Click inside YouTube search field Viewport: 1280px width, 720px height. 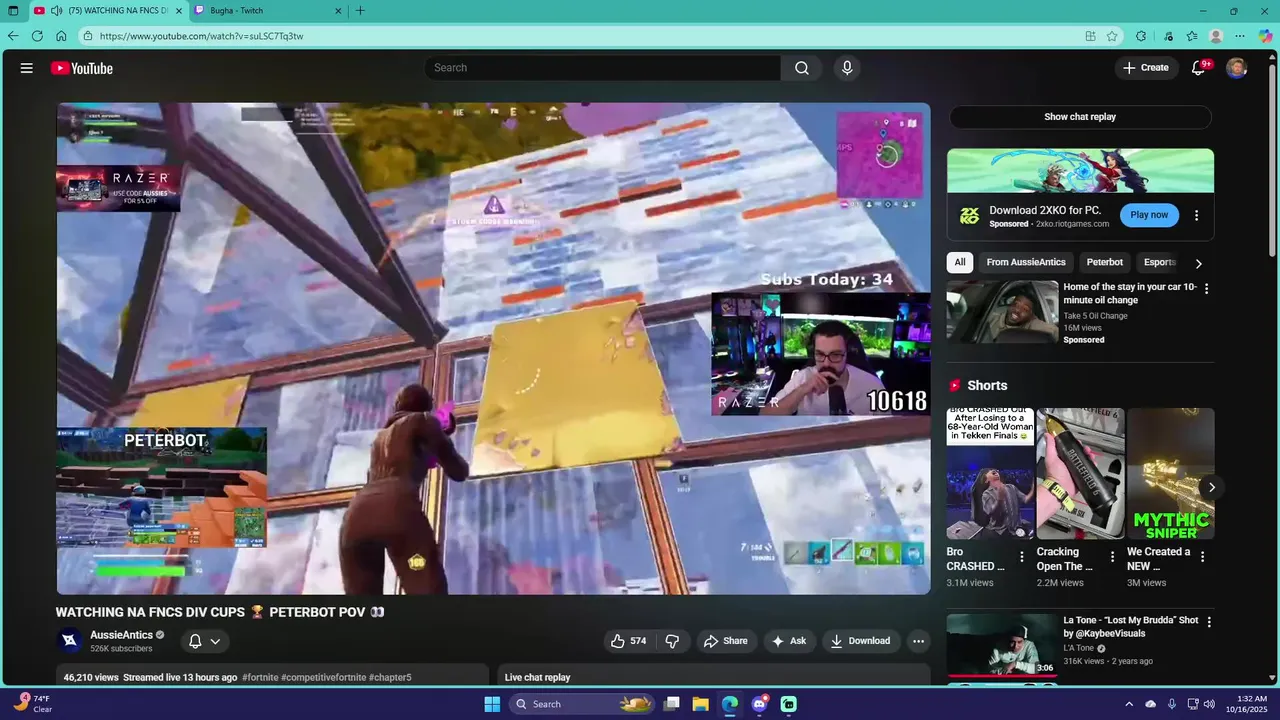pos(603,68)
